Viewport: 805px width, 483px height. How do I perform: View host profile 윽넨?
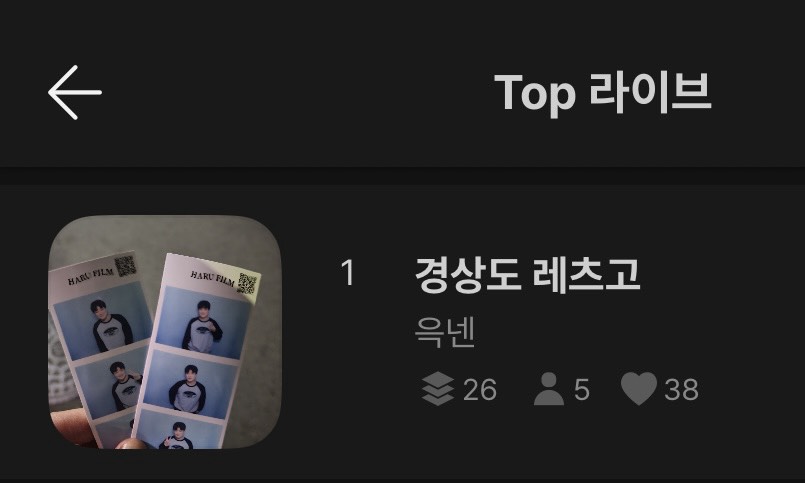445,332
